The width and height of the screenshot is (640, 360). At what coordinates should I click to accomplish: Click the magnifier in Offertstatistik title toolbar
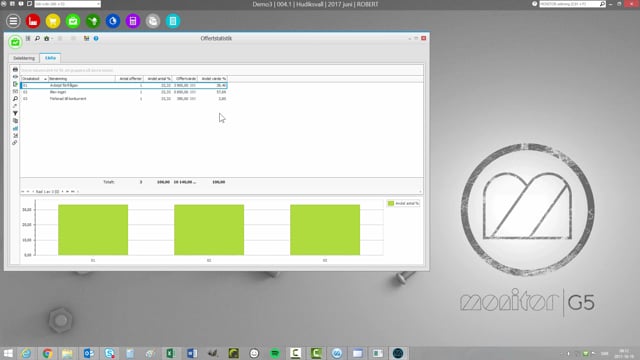click(37, 38)
